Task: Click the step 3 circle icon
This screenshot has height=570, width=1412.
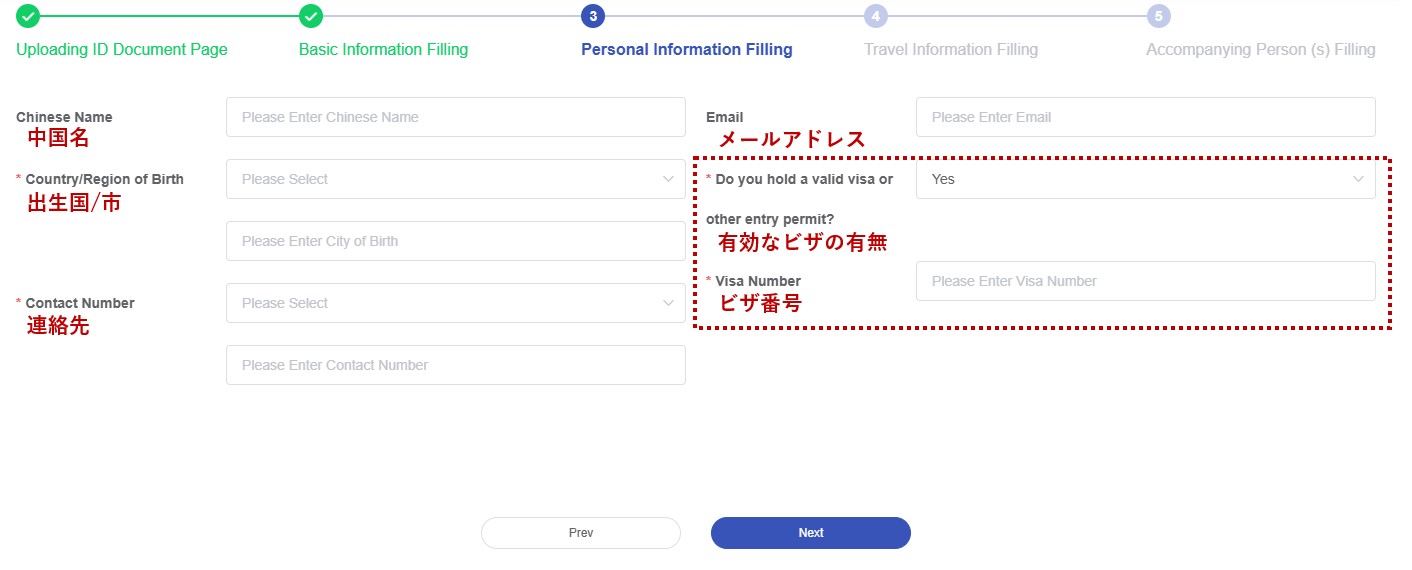Action: click(593, 16)
